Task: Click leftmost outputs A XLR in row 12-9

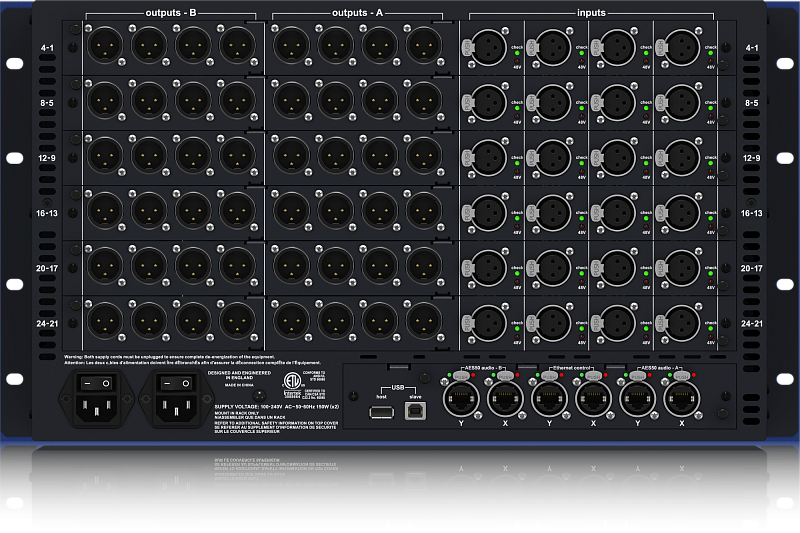Action: tap(291, 156)
